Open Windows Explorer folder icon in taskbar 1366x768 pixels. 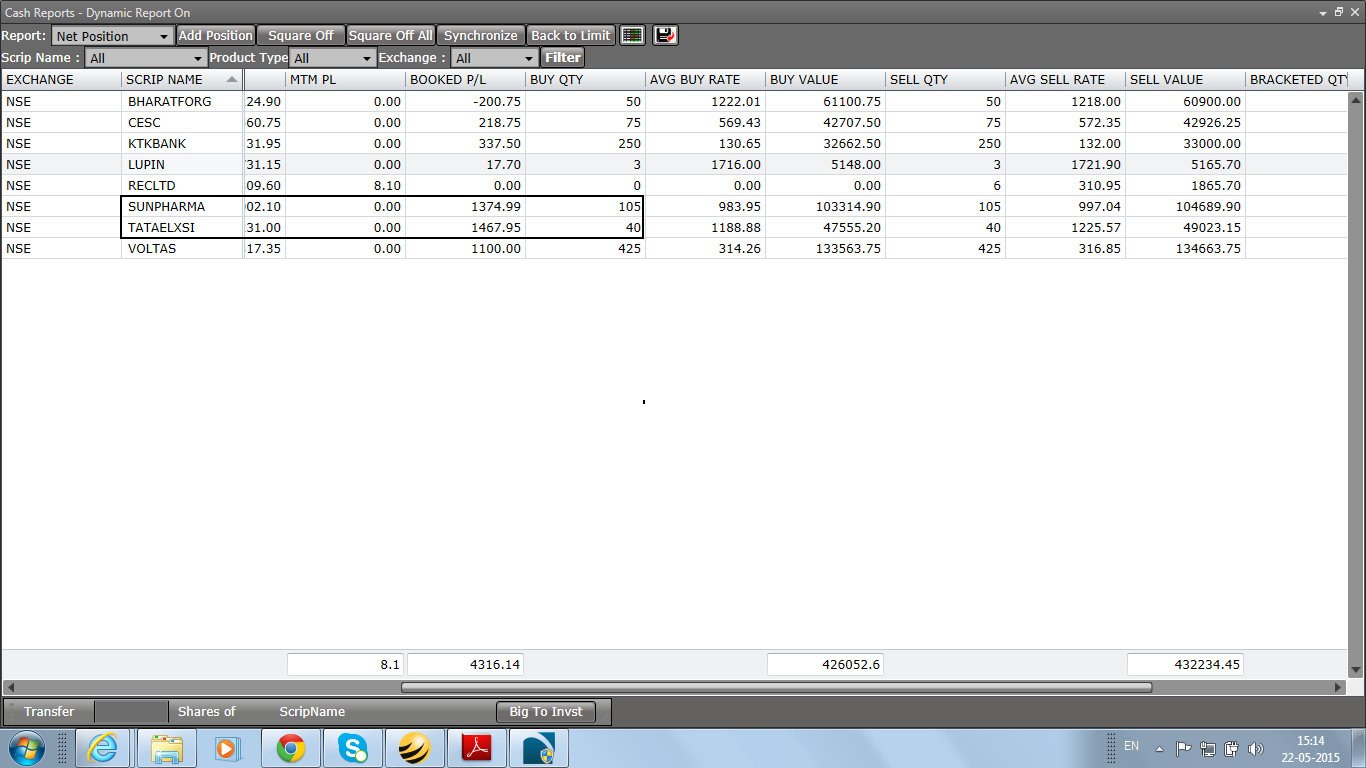pos(166,748)
